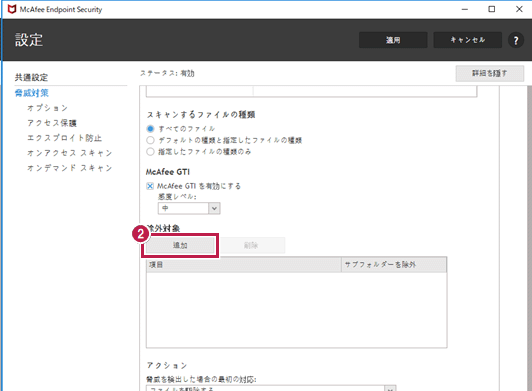Minimize the McAfee Endpoint Security window
Image resolution: width=532 pixels, height=391 pixels.
[x=465, y=9]
